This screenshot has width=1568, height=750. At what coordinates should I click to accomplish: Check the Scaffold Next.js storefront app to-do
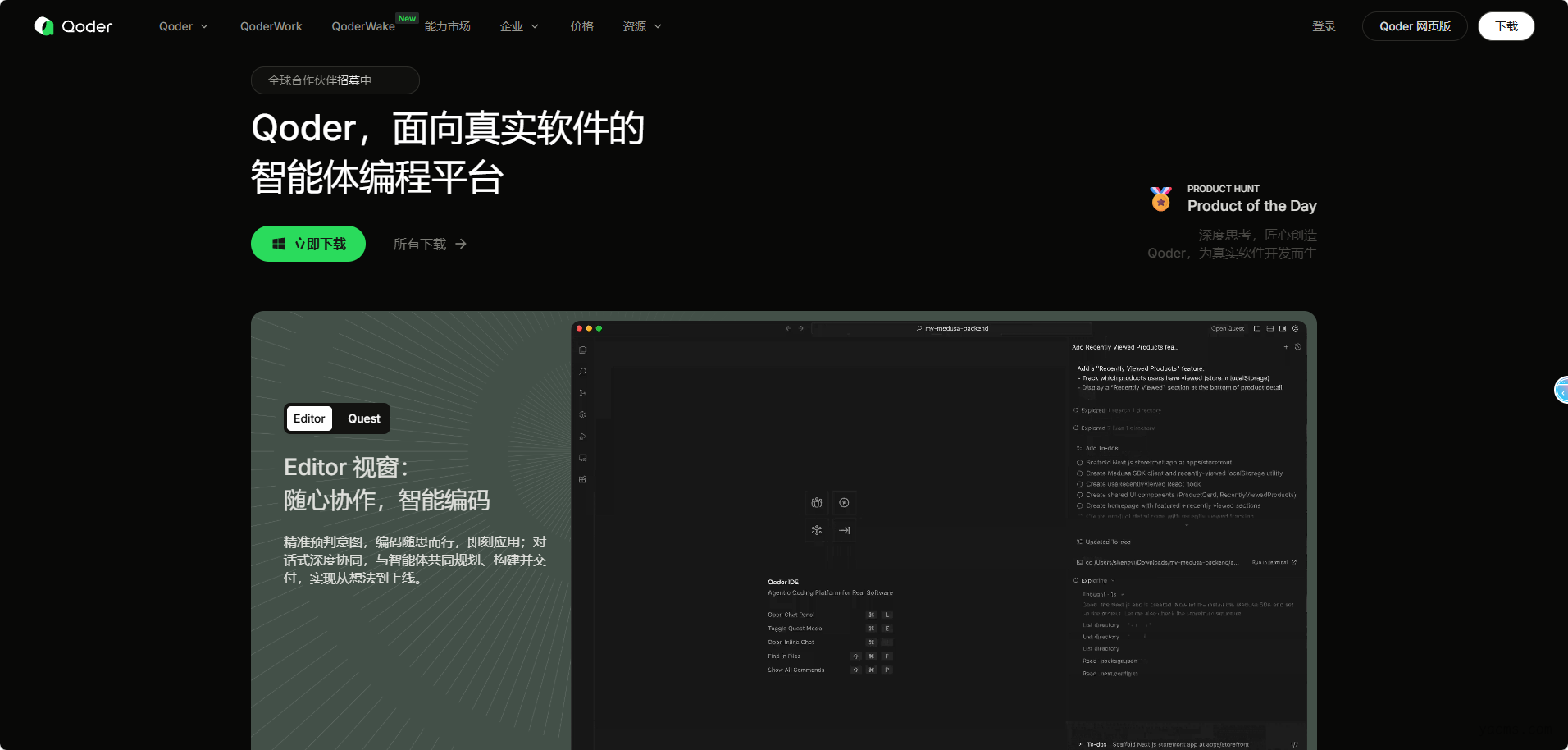coord(1079,463)
